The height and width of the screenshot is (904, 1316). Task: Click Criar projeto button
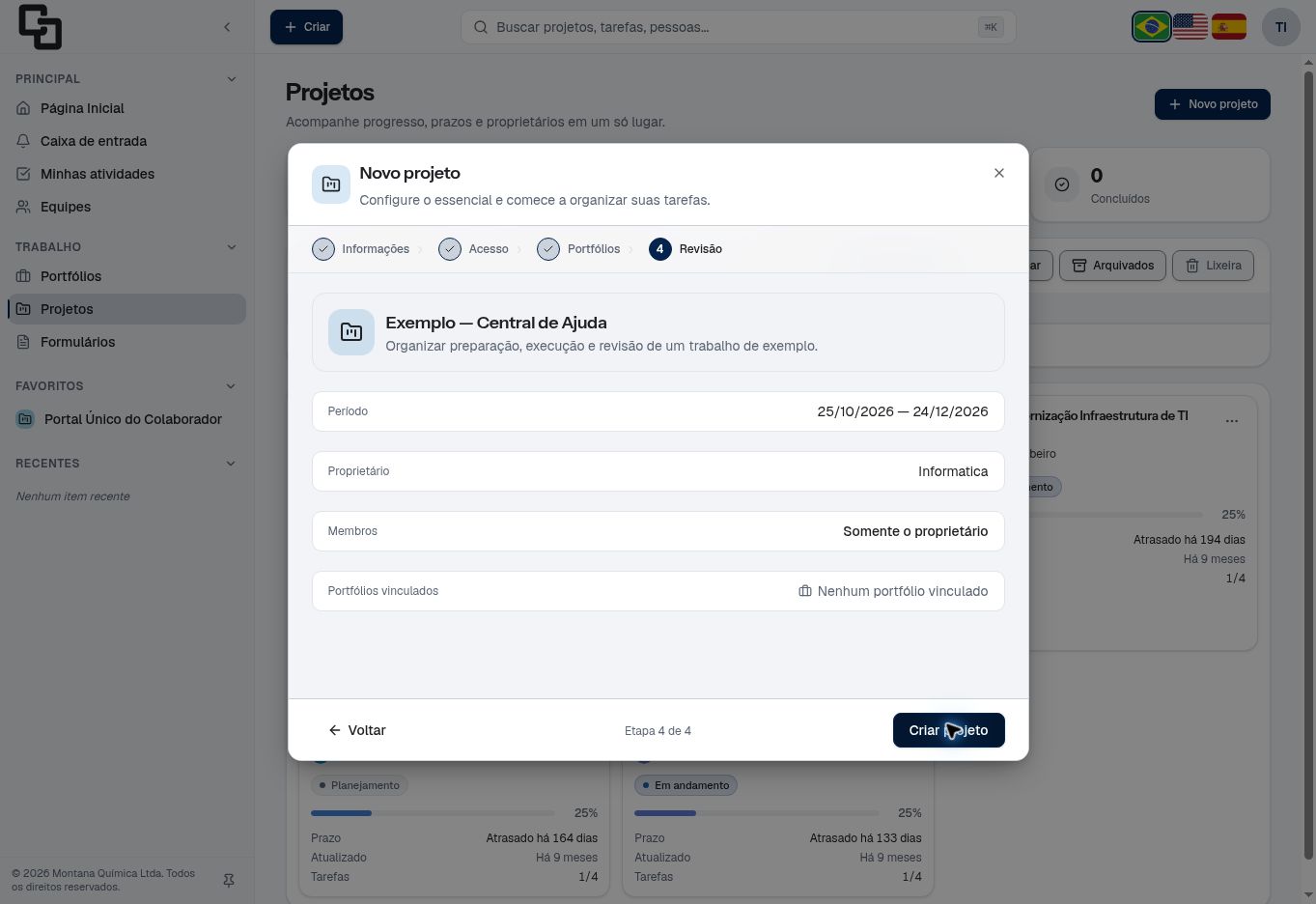(x=949, y=730)
